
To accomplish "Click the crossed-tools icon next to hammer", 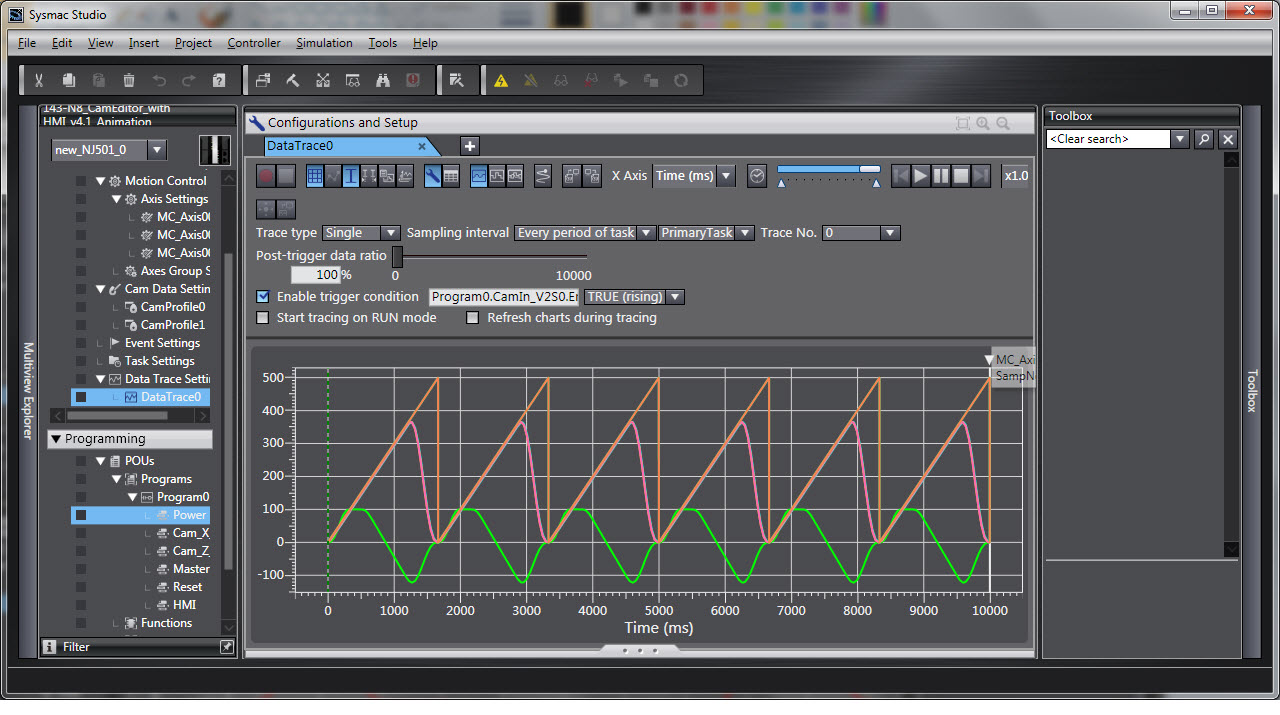I will [323, 81].
